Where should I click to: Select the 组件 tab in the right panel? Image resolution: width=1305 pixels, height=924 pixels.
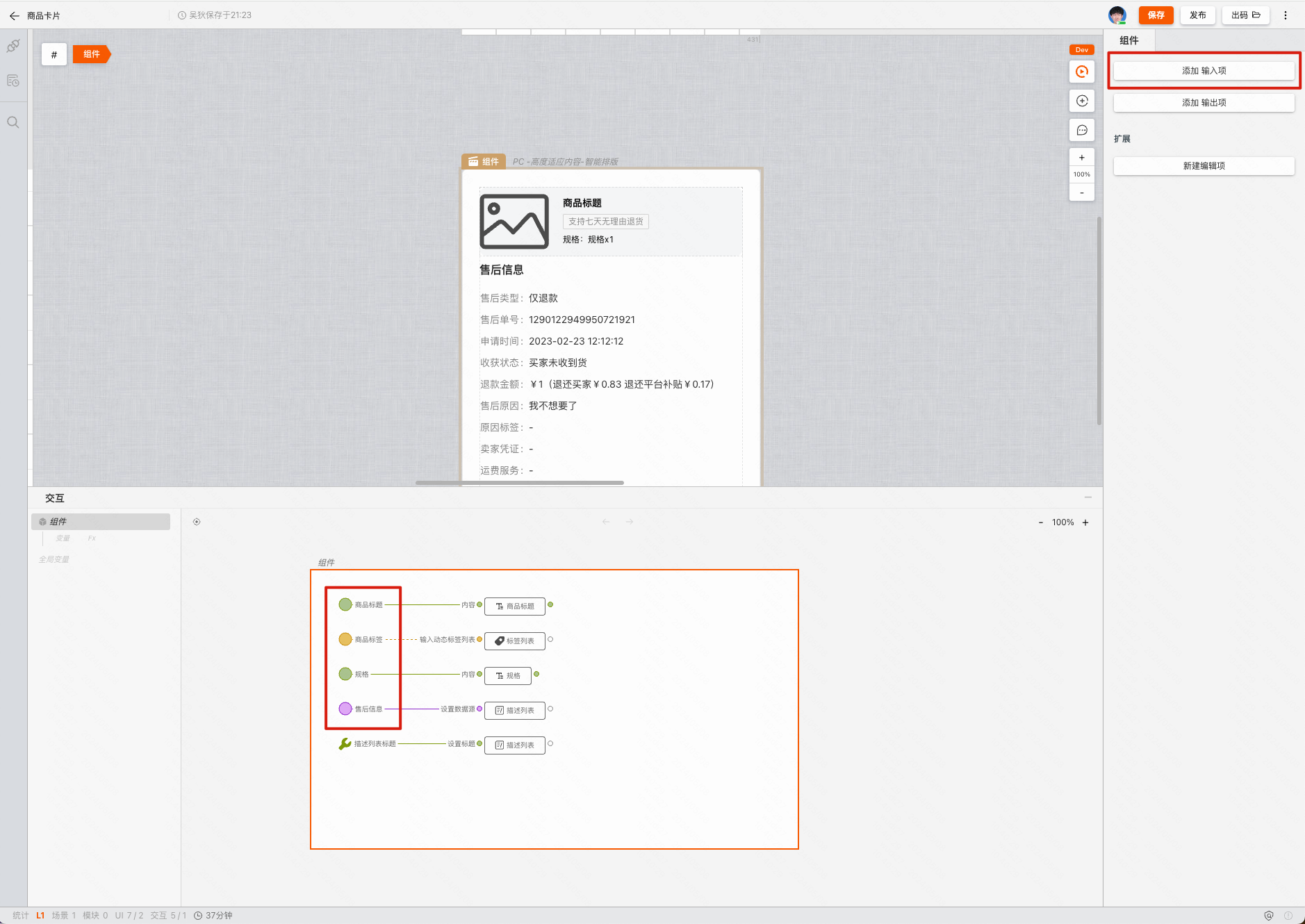[x=1129, y=40]
